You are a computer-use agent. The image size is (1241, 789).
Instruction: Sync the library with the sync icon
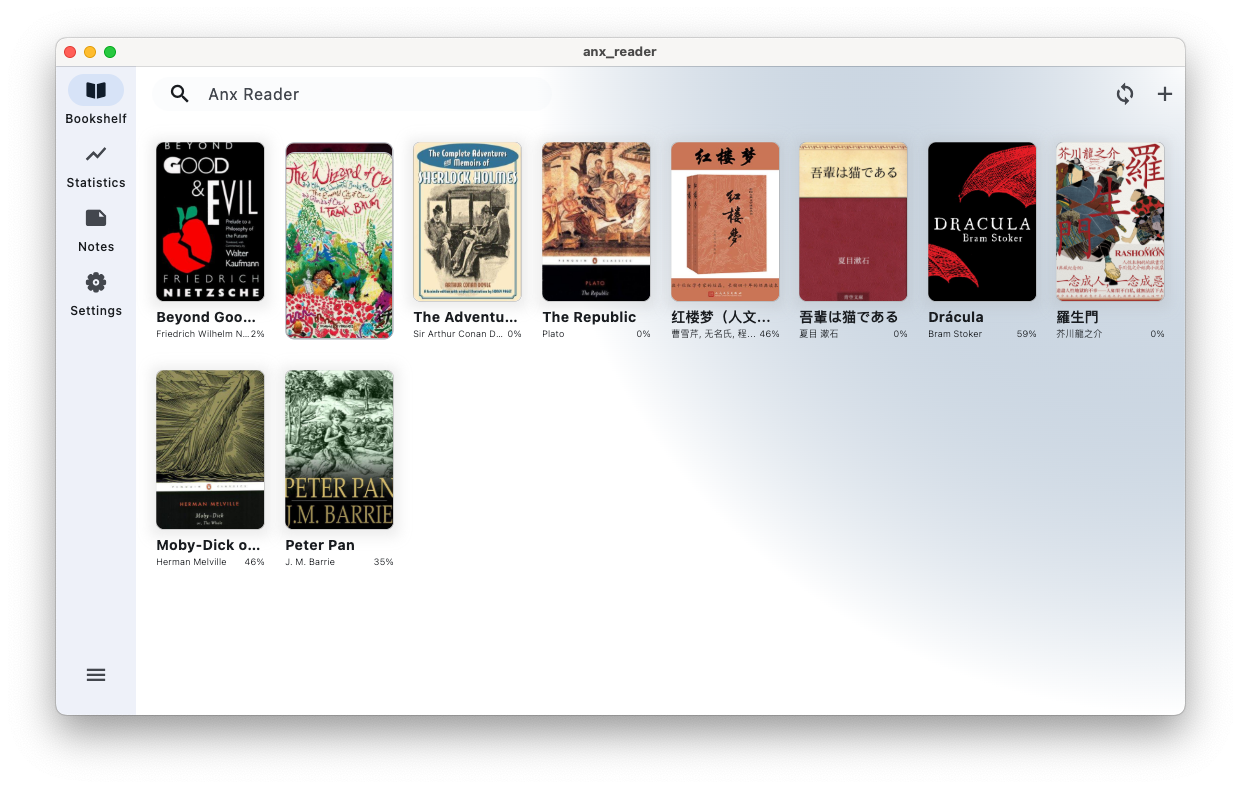(1124, 93)
